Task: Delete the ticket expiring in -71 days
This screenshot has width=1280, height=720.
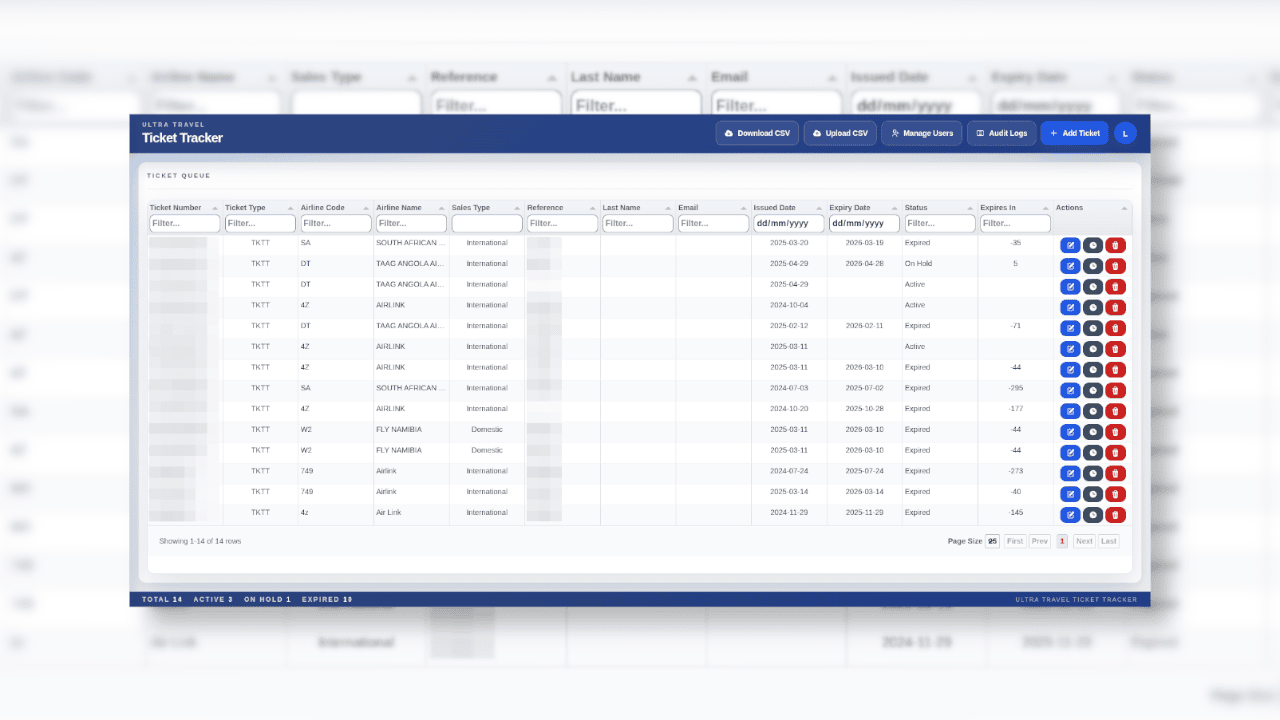Action: point(1116,328)
